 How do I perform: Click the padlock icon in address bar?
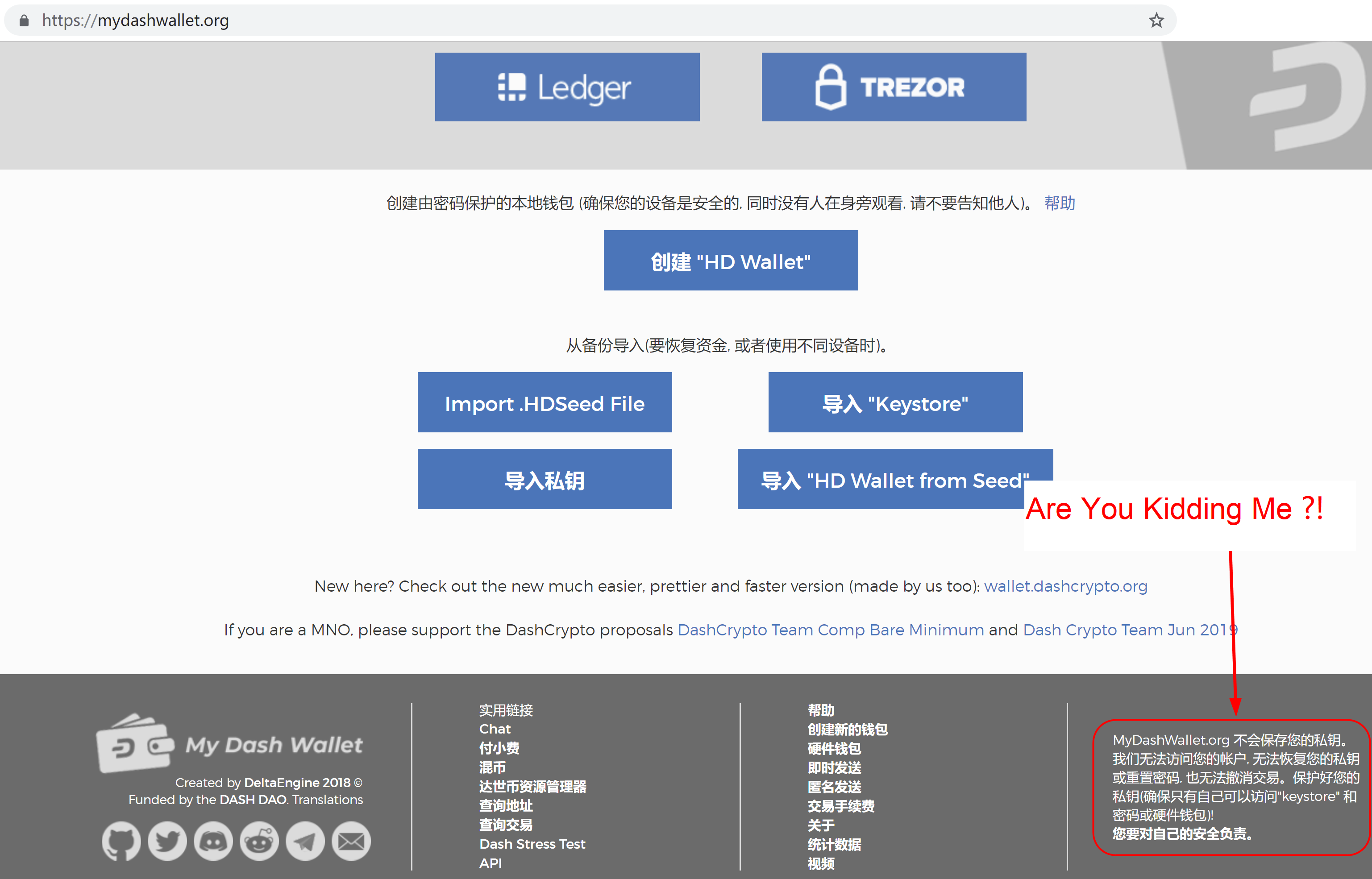(x=24, y=21)
